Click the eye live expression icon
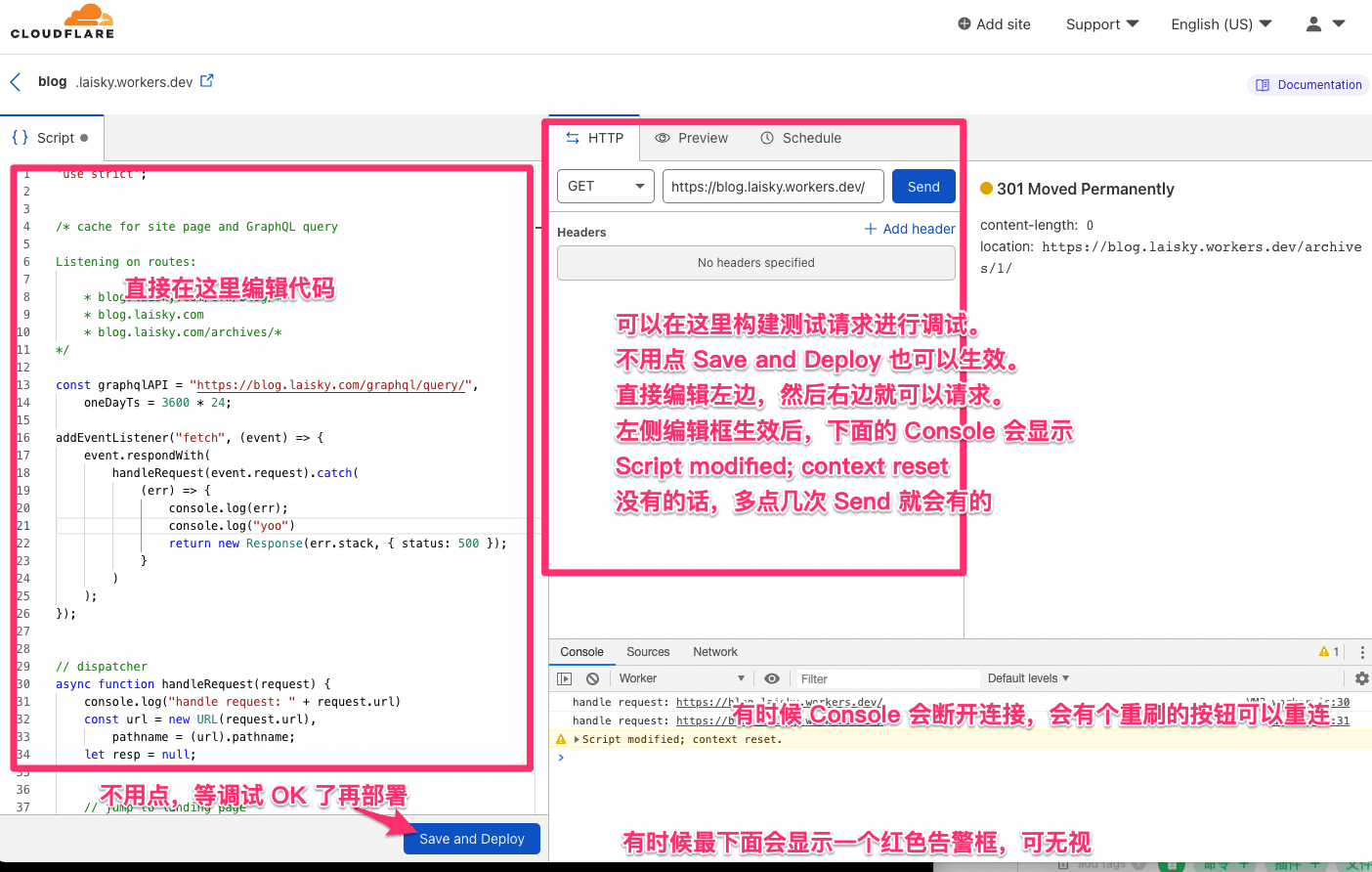Viewport: 1372px width, 872px height. 772,678
